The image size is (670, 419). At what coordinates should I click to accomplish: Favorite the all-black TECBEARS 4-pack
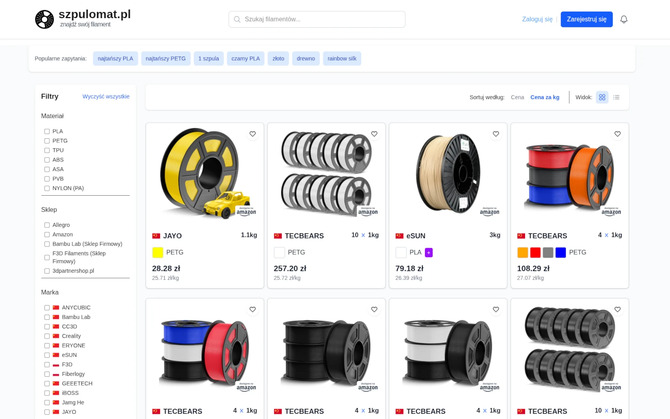(x=374, y=309)
